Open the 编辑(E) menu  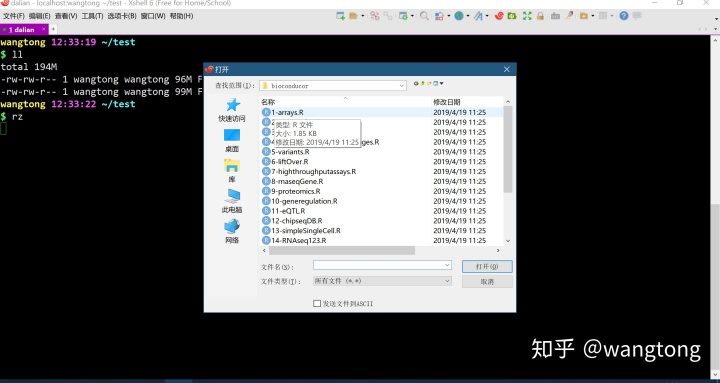(x=39, y=16)
